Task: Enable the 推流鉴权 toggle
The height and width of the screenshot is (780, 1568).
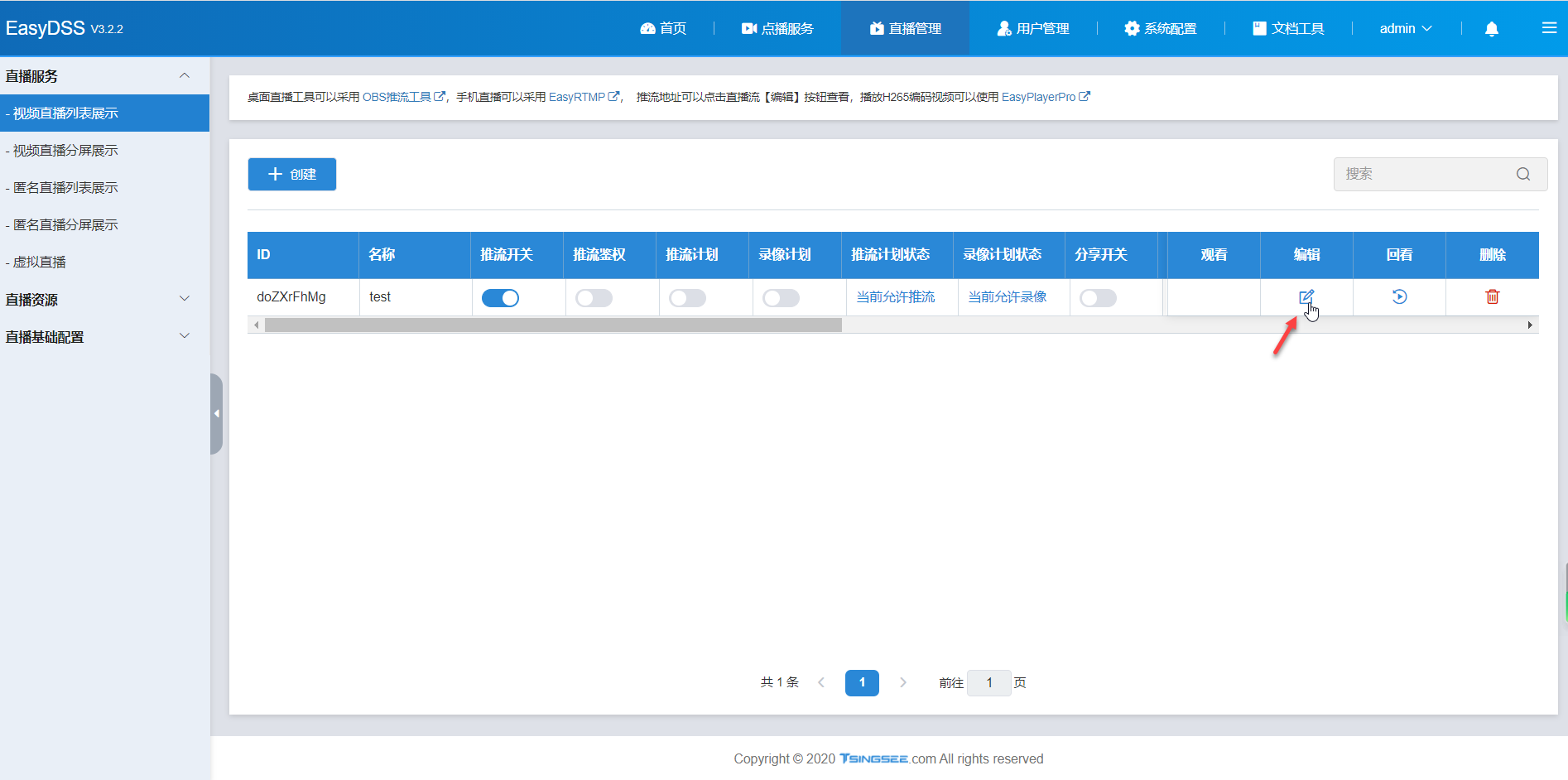Action: coord(594,297)
